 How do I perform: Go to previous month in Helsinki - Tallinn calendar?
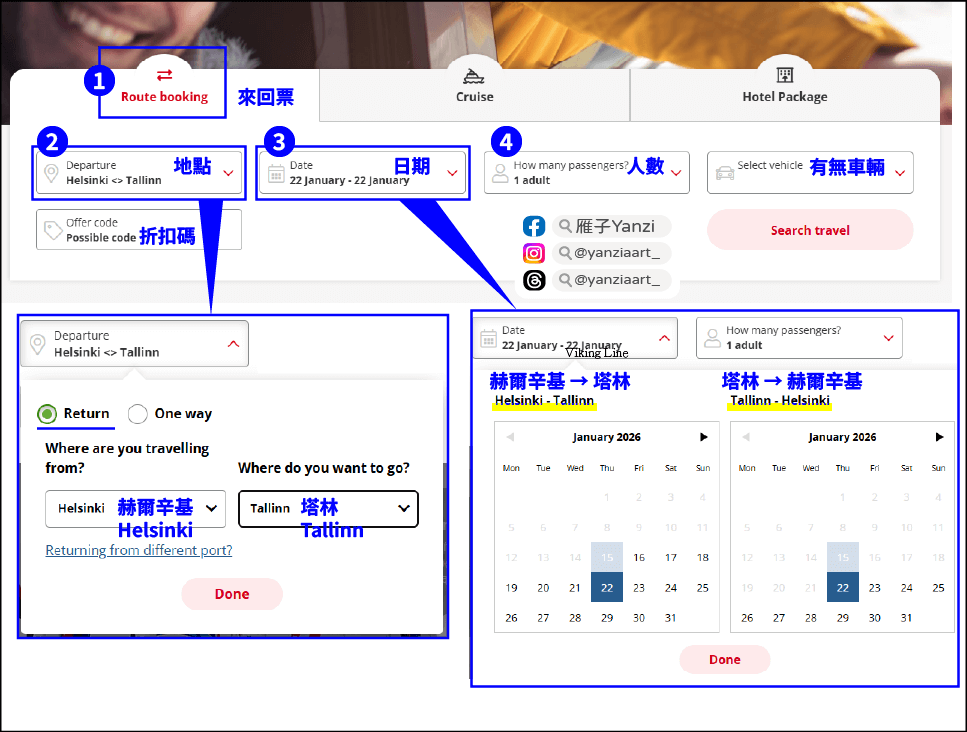tap(510, 437)
